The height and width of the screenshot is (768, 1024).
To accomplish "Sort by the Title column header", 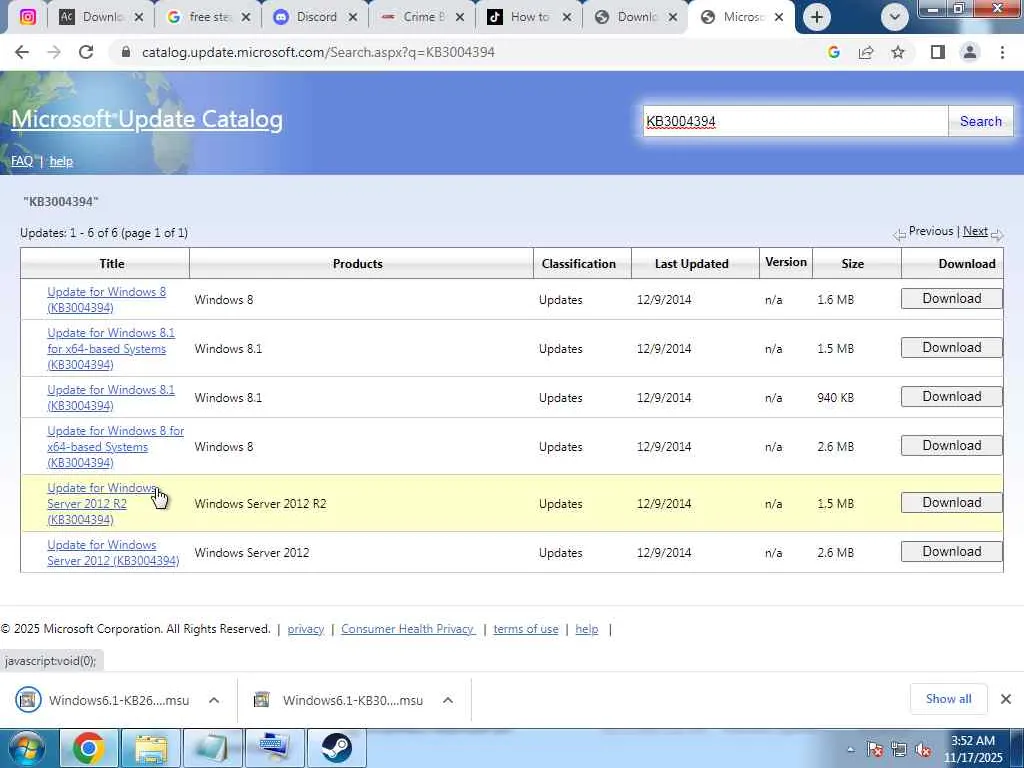I will [112, 264].
